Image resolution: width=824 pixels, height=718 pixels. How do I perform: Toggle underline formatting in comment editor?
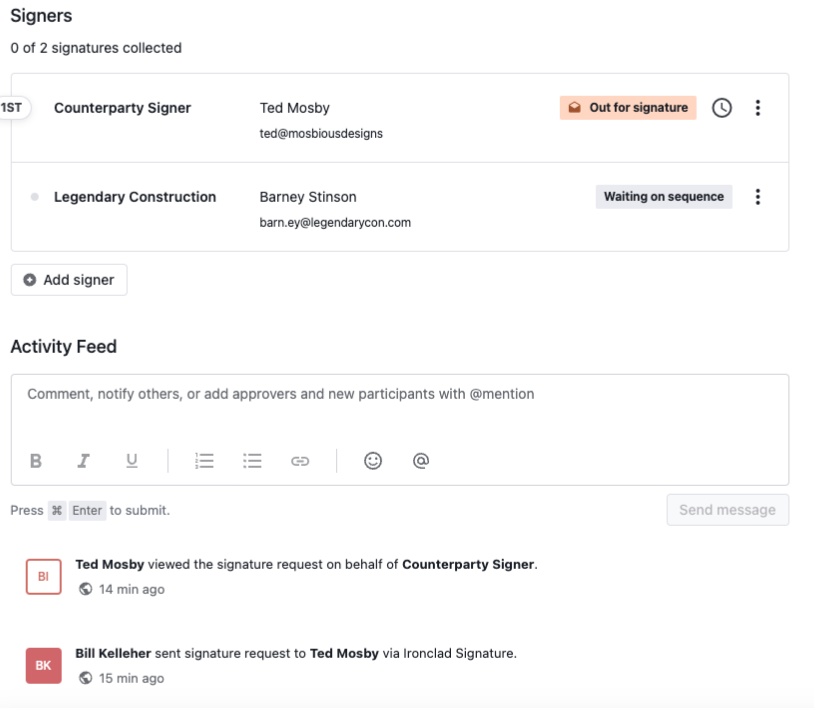click(x=132, y=461)
